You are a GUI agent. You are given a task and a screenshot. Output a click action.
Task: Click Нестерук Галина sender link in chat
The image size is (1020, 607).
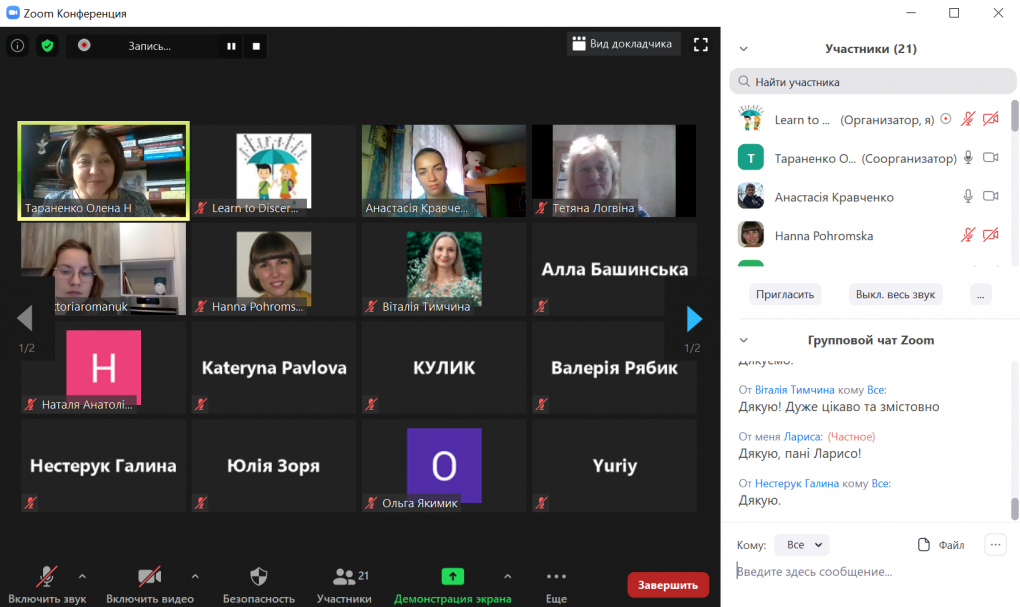pyautogui.click(x=797, y=483)
